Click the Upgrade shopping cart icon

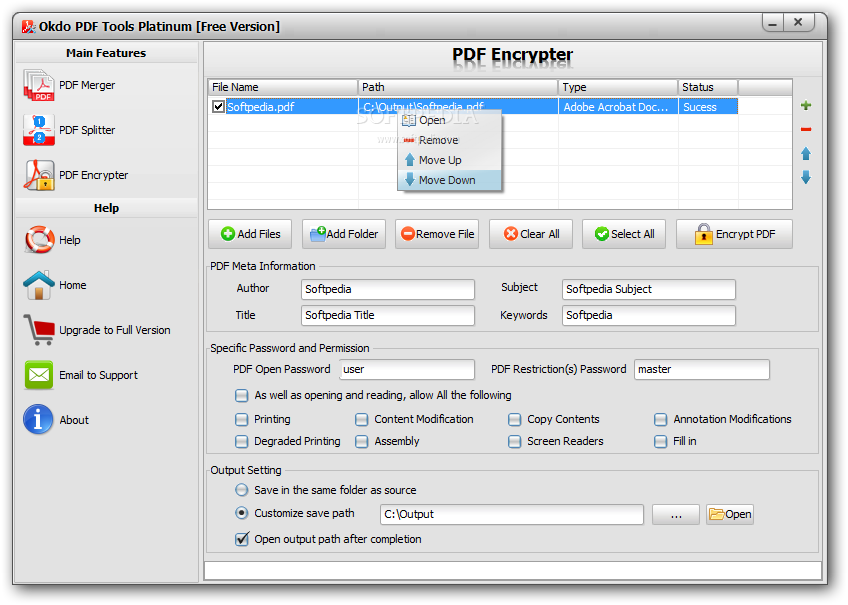38,330
